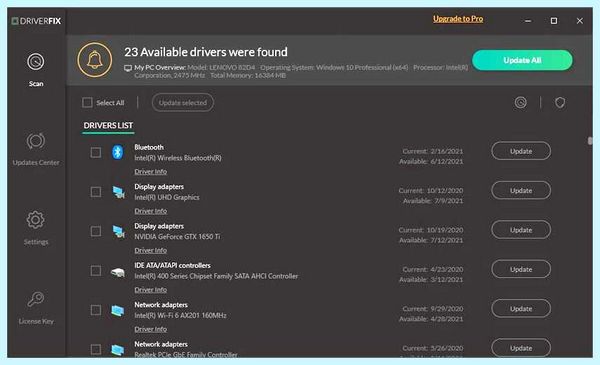Update the SATA AHCI Controller driver
Viewport: 600px width, 365px height.
521,269
